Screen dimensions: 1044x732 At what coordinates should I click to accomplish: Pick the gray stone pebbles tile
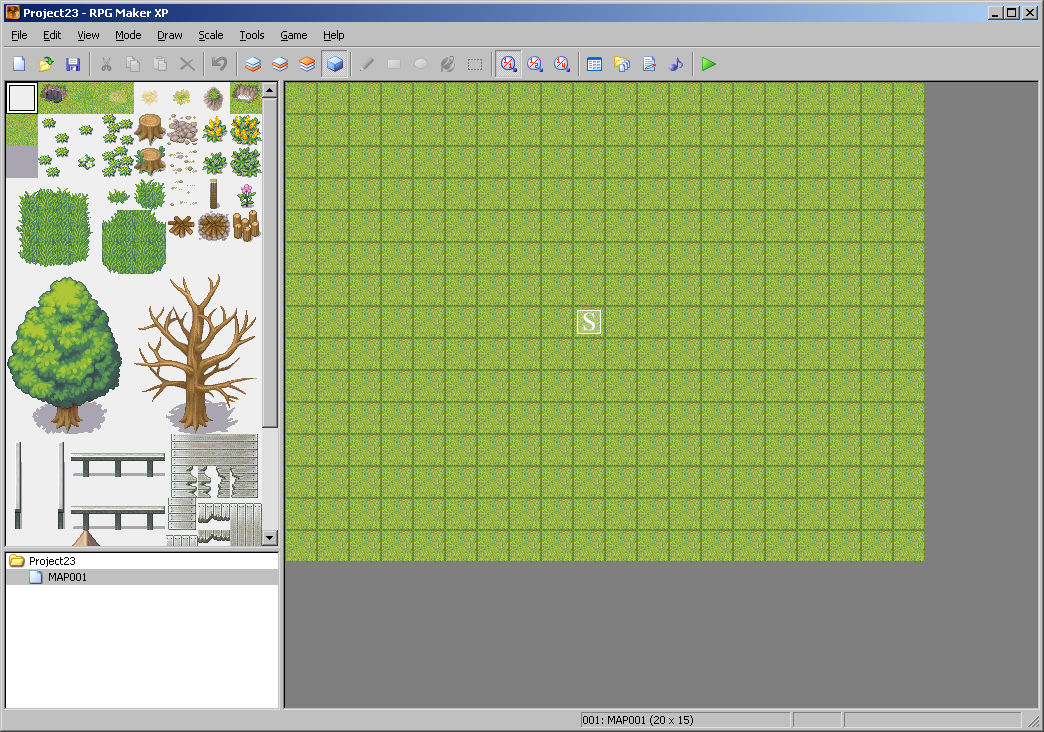182,129
